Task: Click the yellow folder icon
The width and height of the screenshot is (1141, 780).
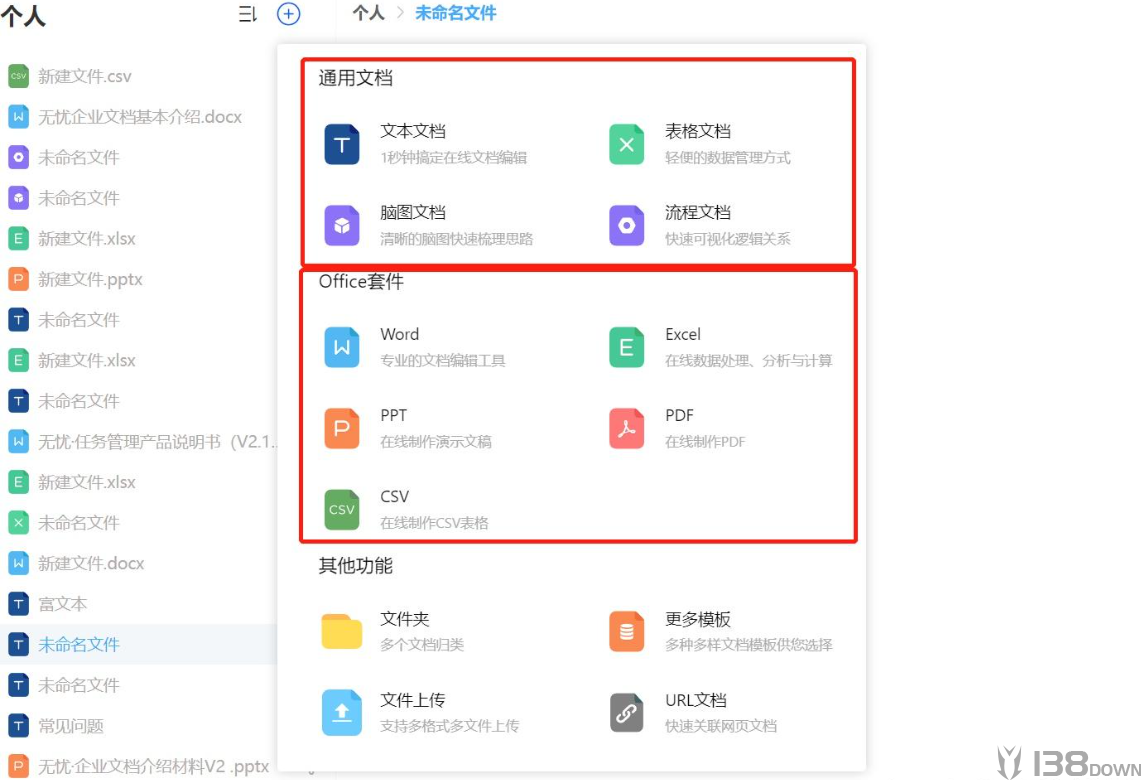Action: 341,631
